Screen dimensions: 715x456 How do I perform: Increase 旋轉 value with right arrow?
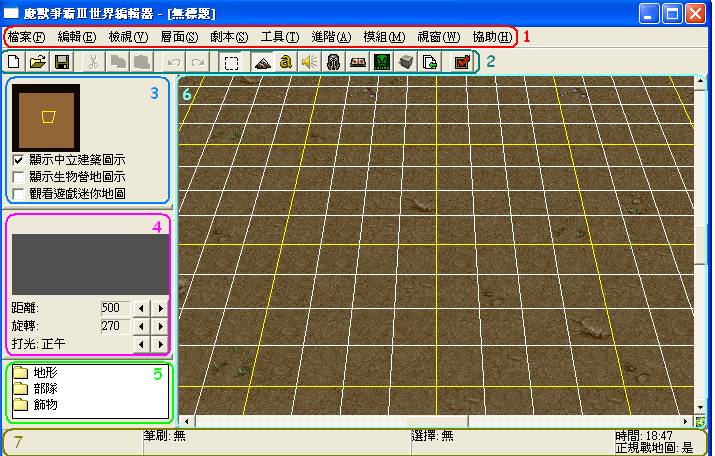pyautogui.click(x=161, y=326)
